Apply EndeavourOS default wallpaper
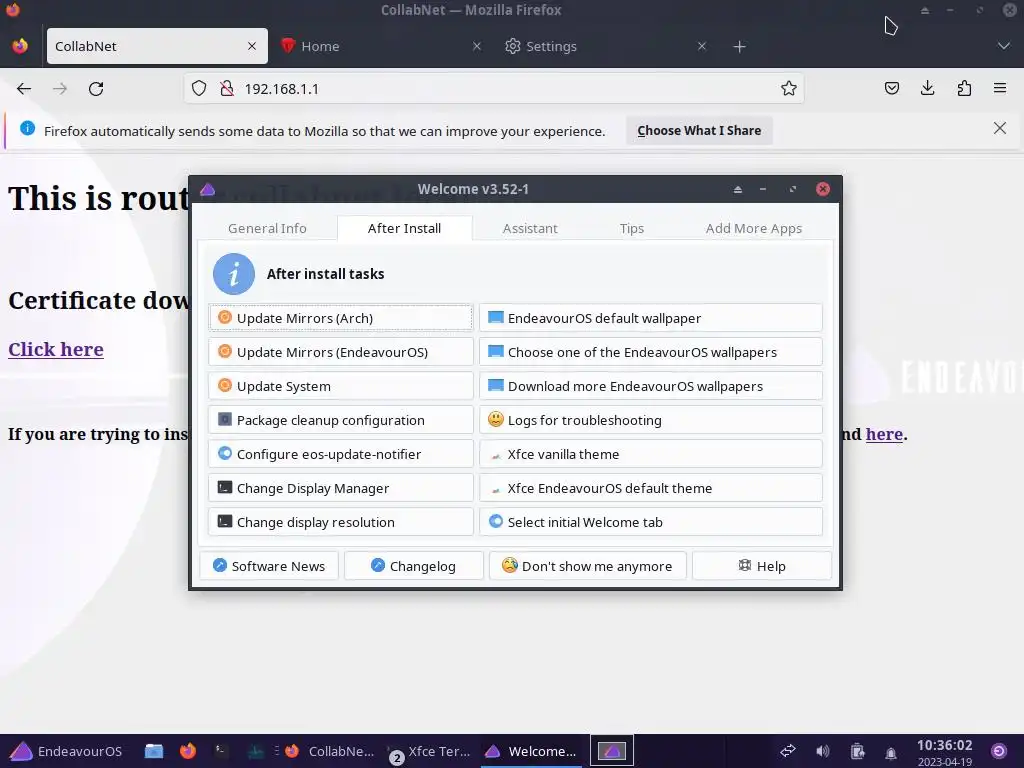 click(x=650, y=318)
